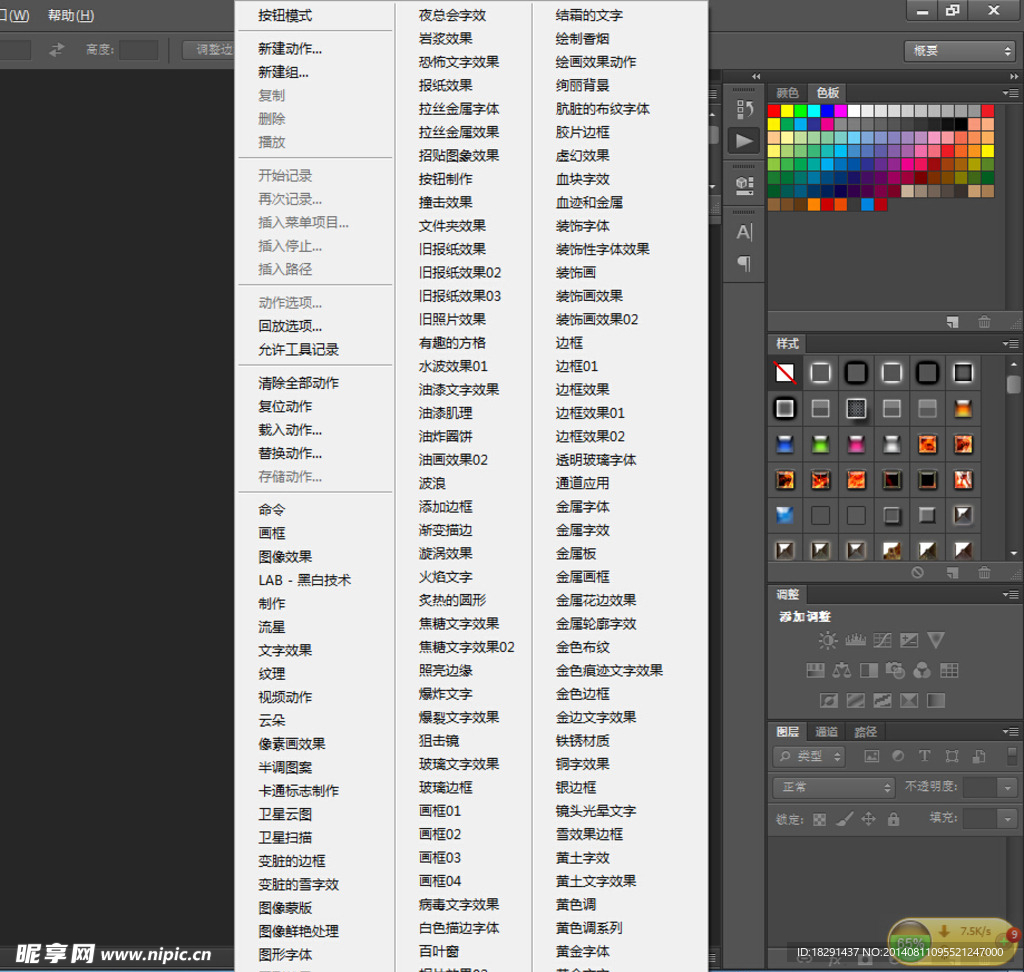Add a Gradient Map adjustment
Screen dimensions: 1024x972
coord(935,701)
